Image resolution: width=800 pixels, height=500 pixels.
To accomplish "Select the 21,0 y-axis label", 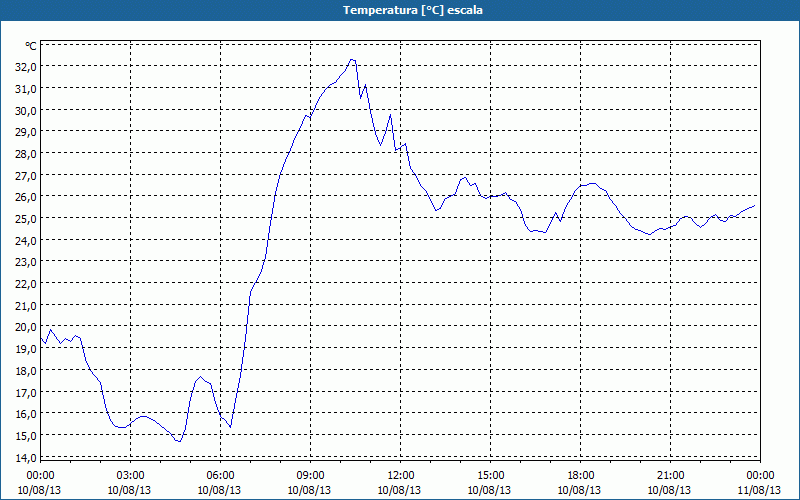I will pos(27,306).
